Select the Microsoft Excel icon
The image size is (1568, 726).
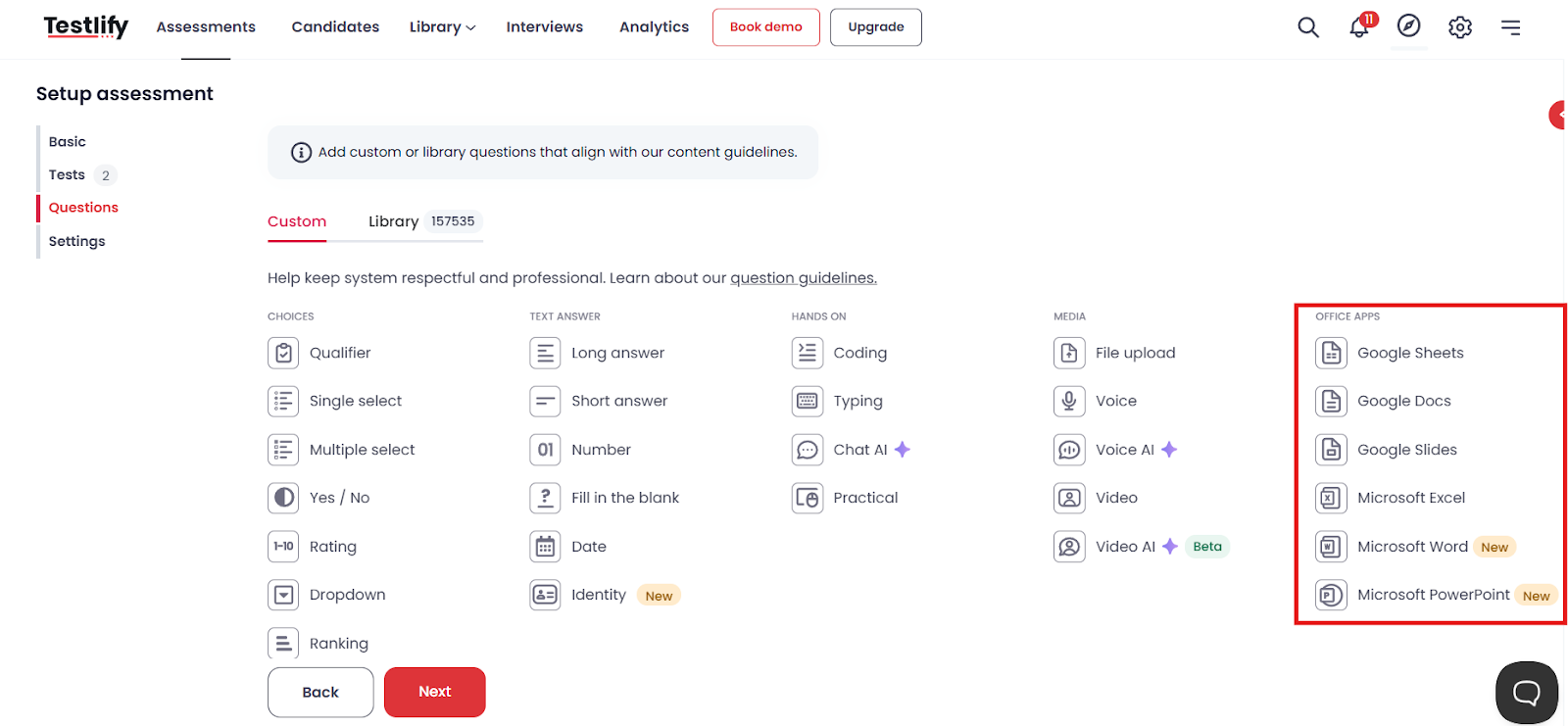click(1331, 498)
